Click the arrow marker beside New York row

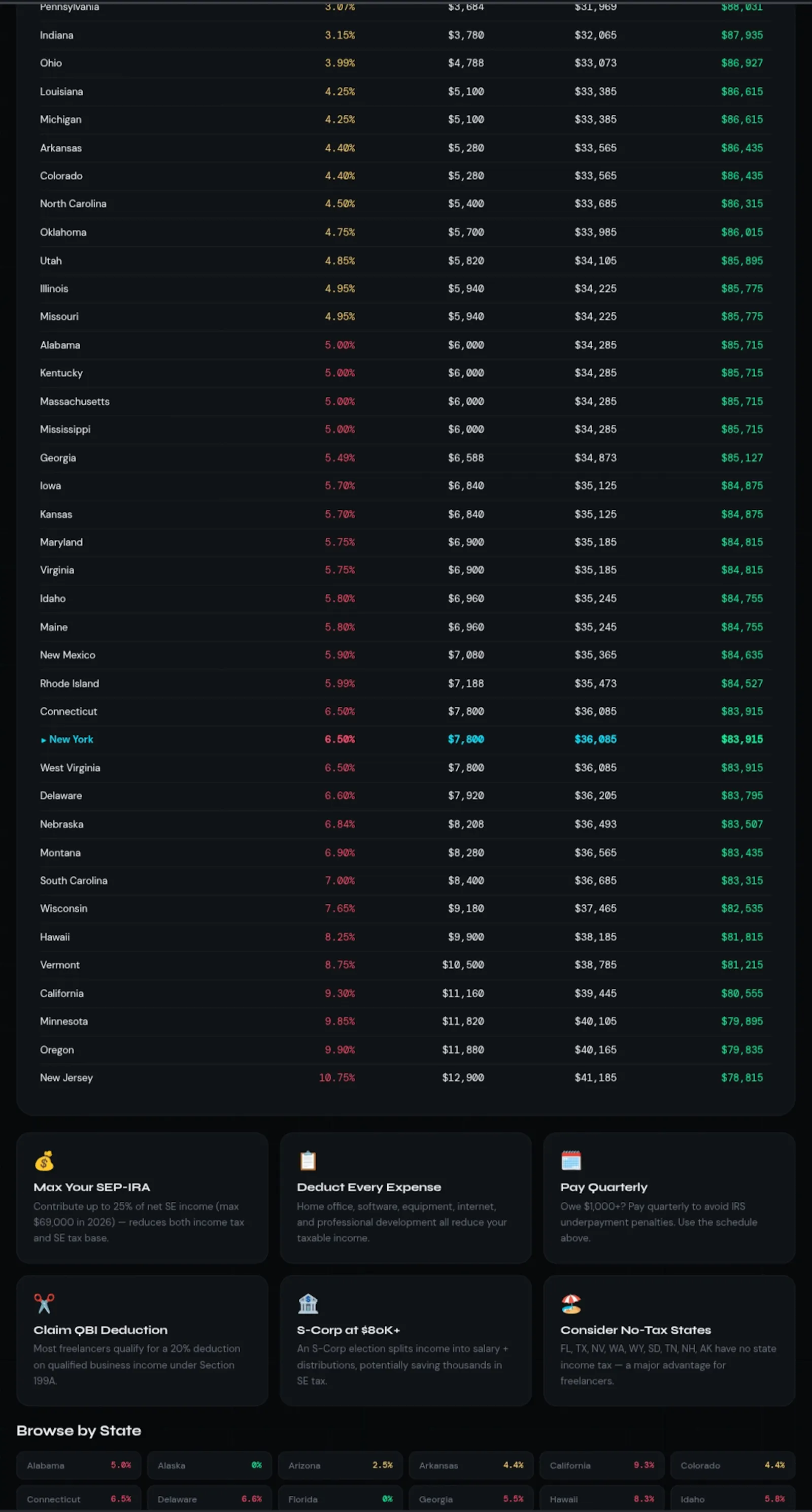tap(44, 740)
